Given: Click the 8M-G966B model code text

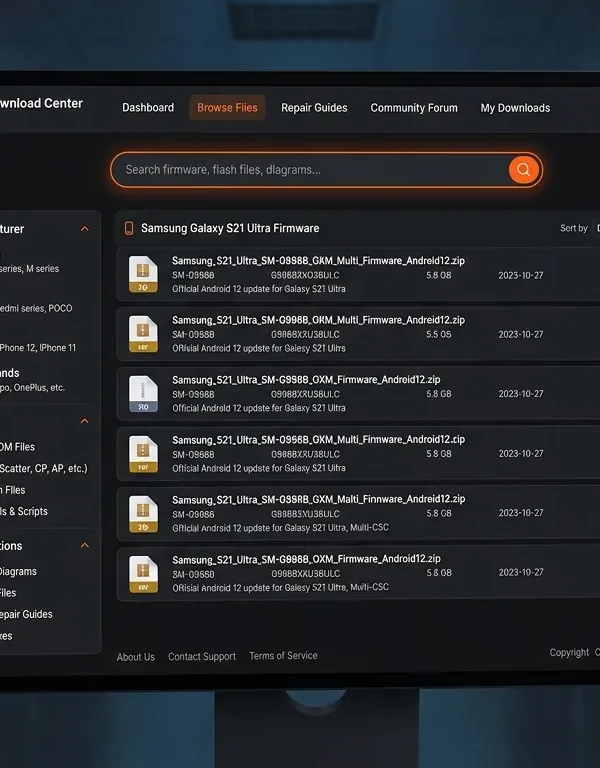Looking at the screenshot, I should coord(193,574).
